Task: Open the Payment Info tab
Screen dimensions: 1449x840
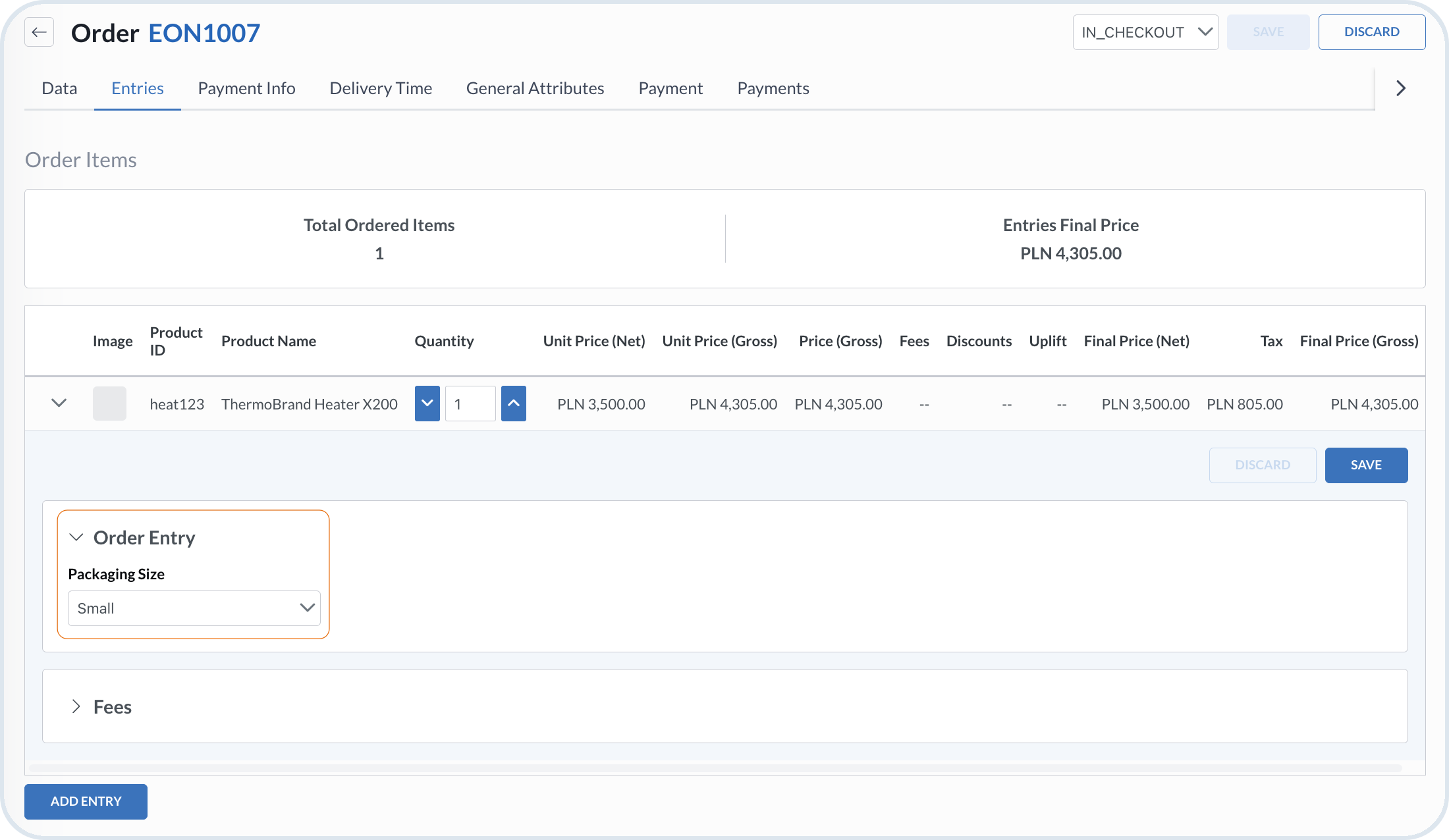Action: (x=247, y=88)
